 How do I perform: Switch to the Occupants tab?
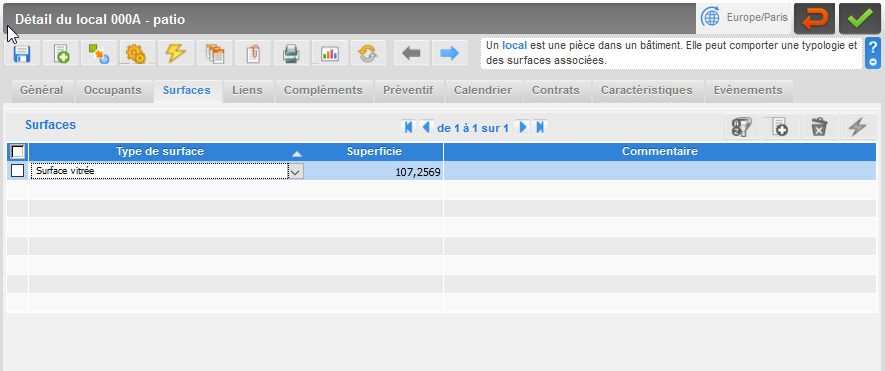pos(113,90)
